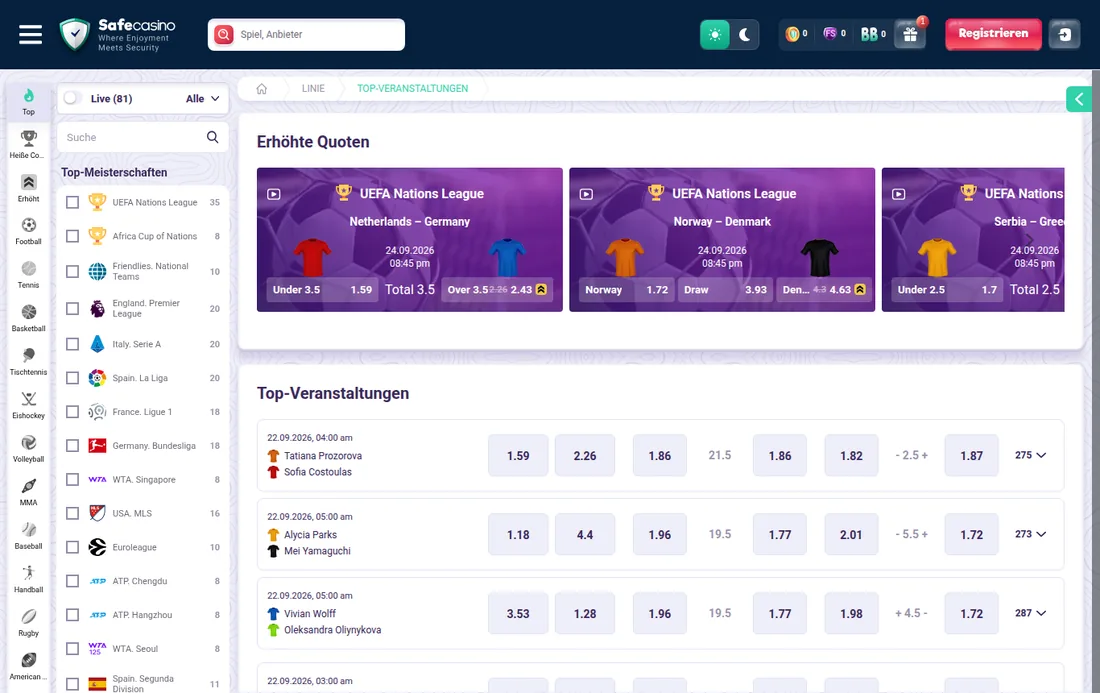Click the login arrow icon
Image resolution: width=1100 pixels, height=693 pixels.
click(x=1064, y=34)
